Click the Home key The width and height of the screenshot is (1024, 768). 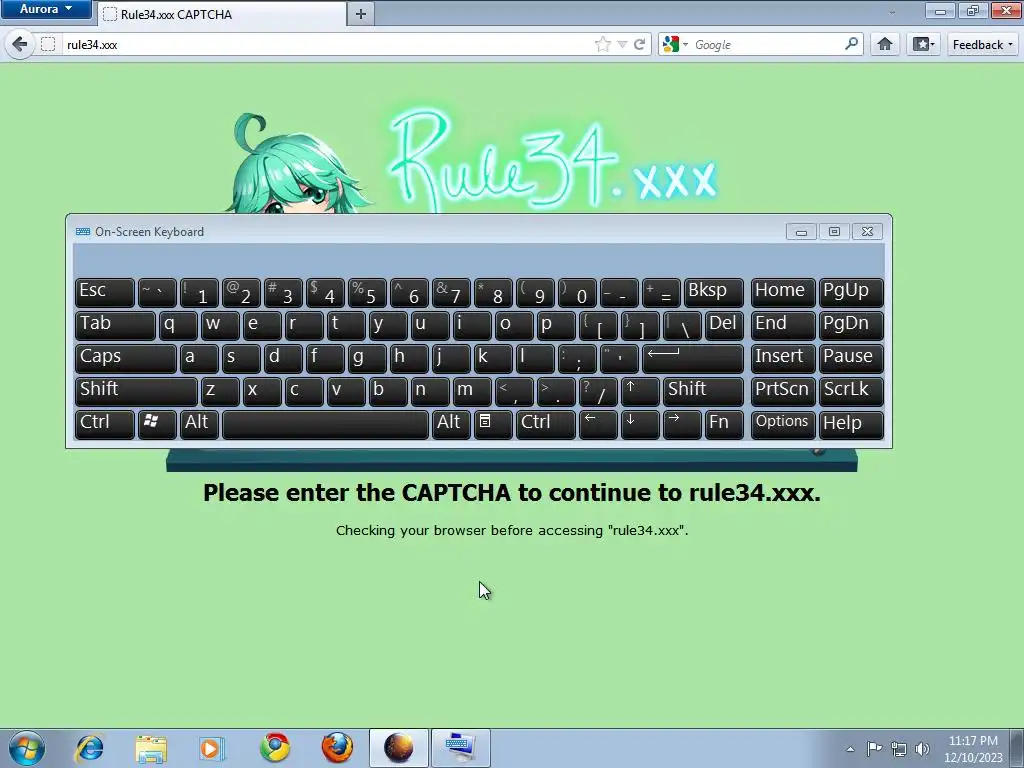[782, 292]
